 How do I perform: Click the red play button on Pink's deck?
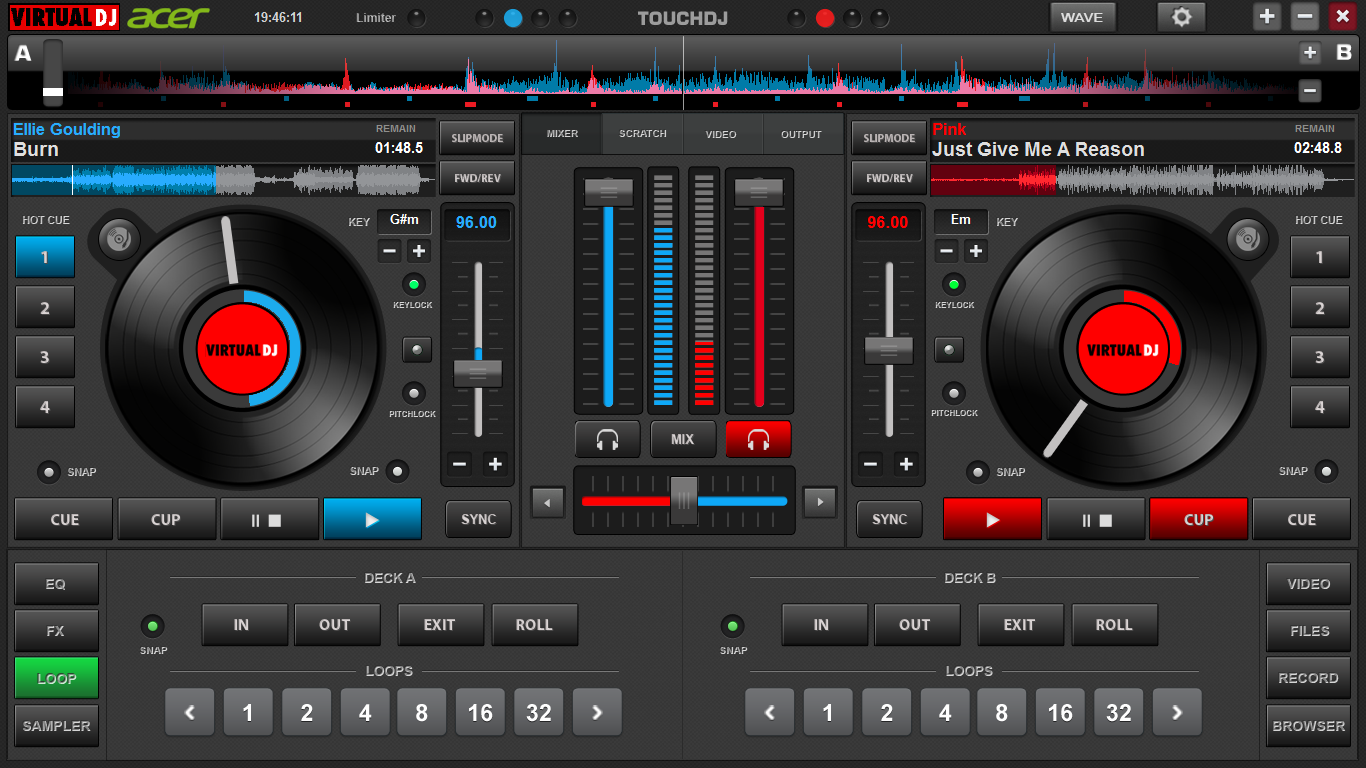click(992, 519)
